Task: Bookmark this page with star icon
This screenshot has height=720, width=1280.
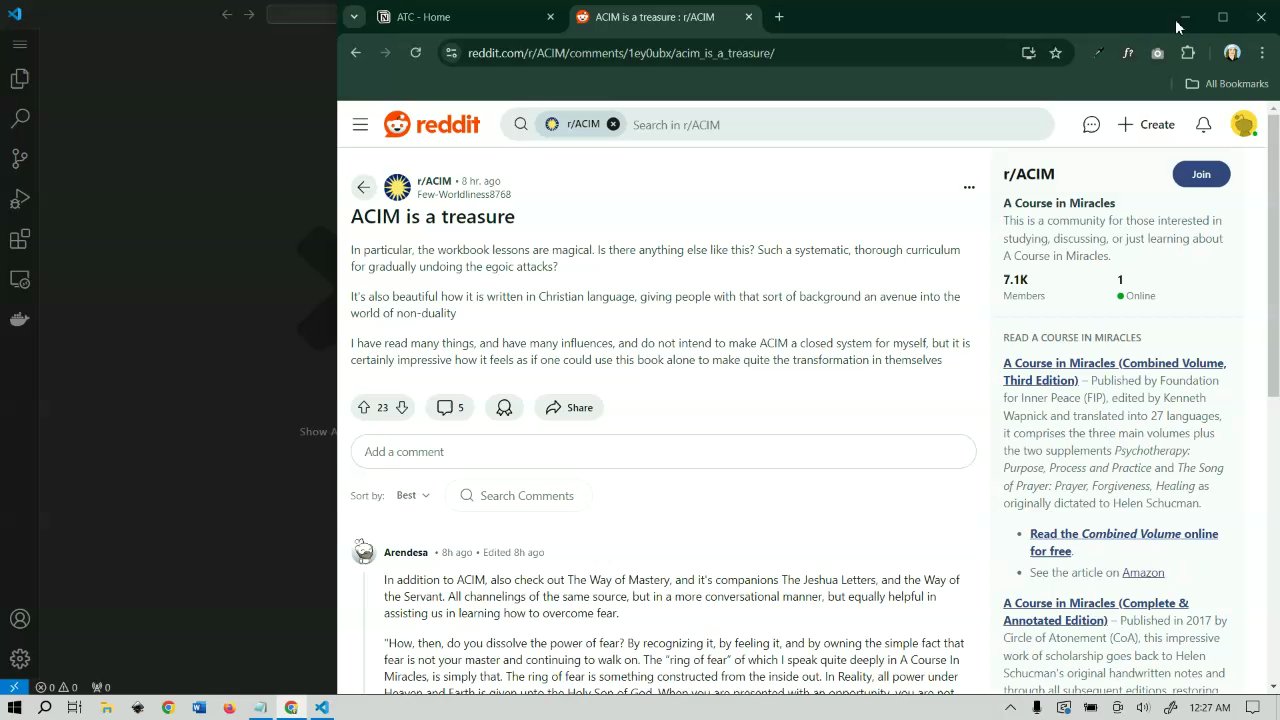Action: pos(1055,53)
